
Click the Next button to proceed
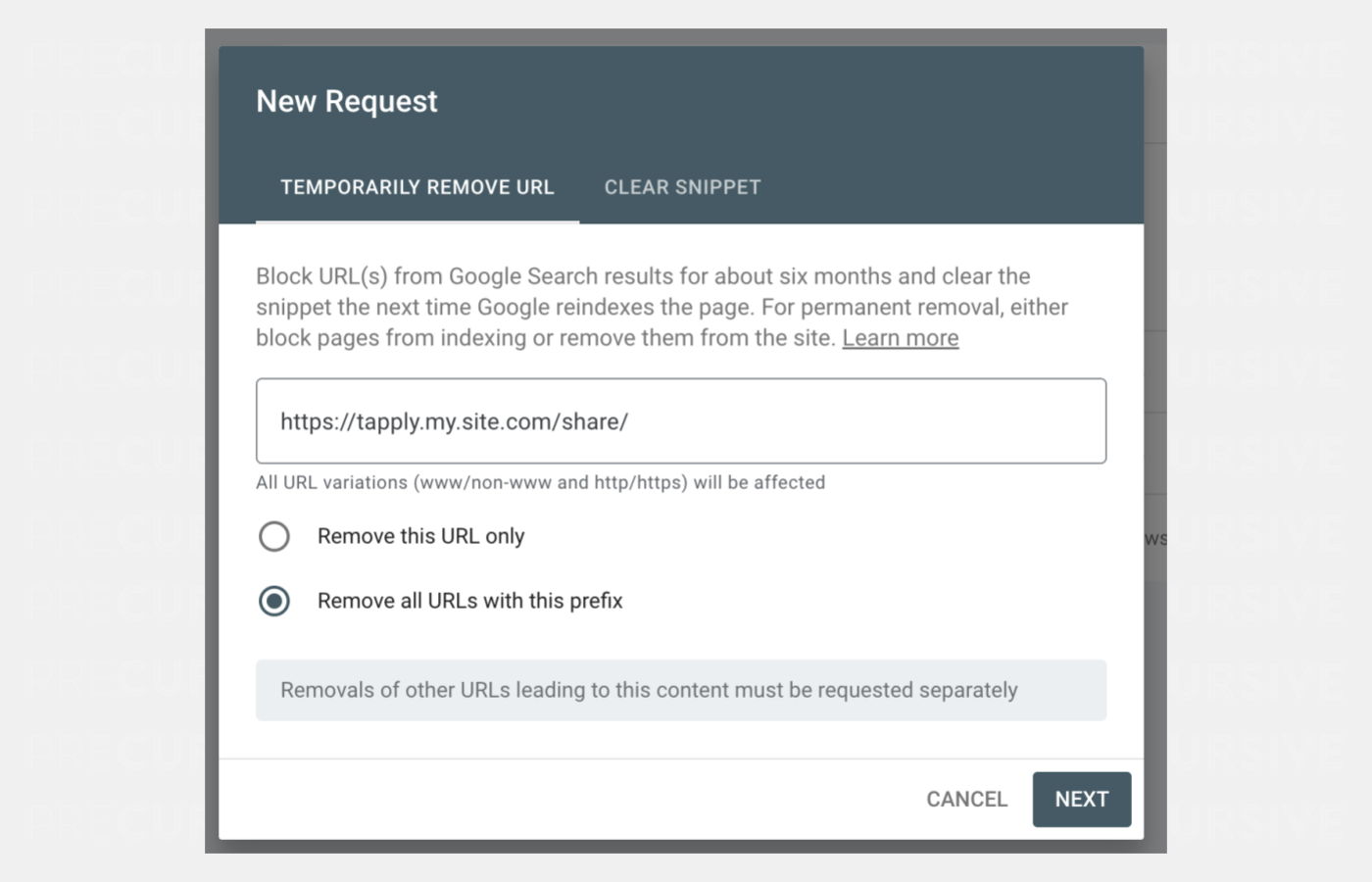click(1081, 799)
